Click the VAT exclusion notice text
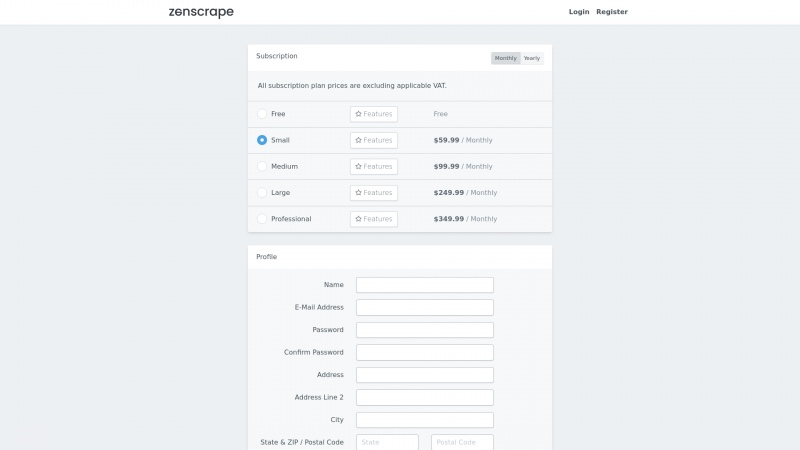 352,86
